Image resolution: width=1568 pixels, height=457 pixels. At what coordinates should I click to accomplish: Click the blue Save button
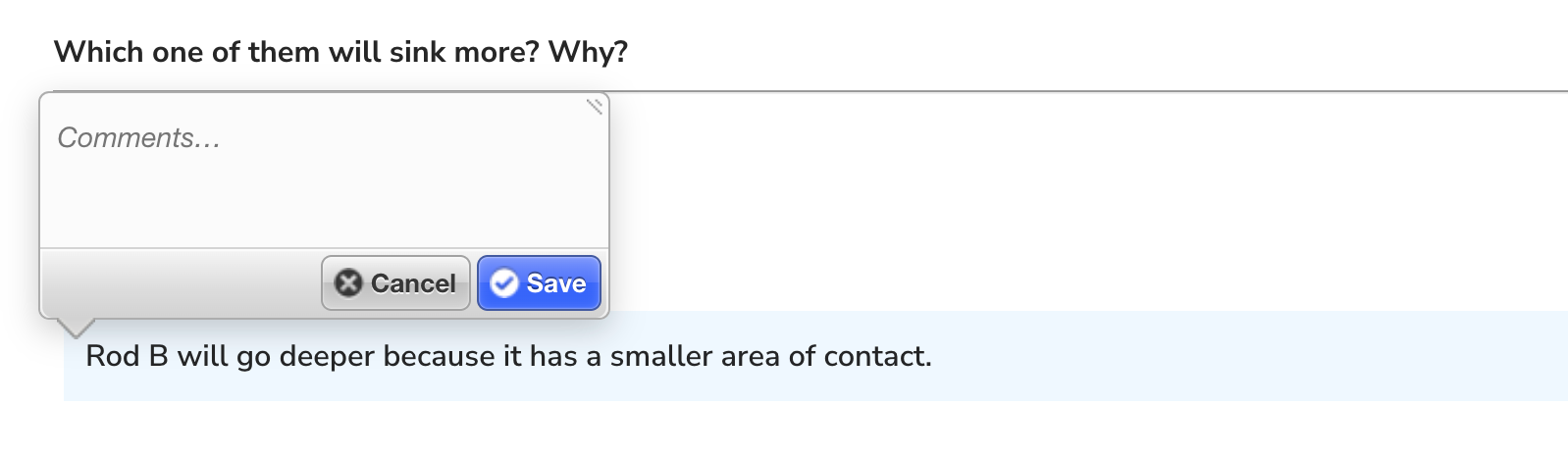pyautogui.click(x=539, y=283)
